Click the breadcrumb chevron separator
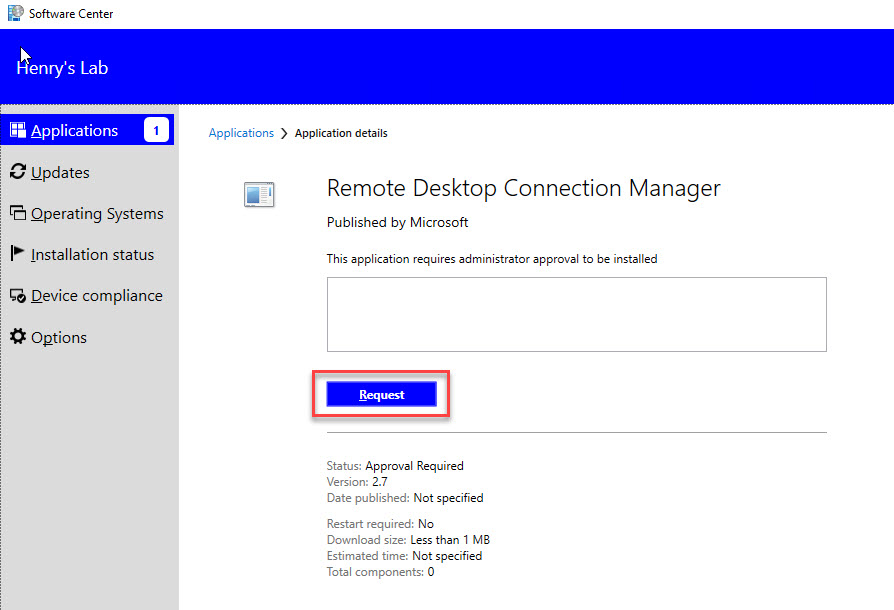This screenshot has height=610, width=894. pos(284,133)
